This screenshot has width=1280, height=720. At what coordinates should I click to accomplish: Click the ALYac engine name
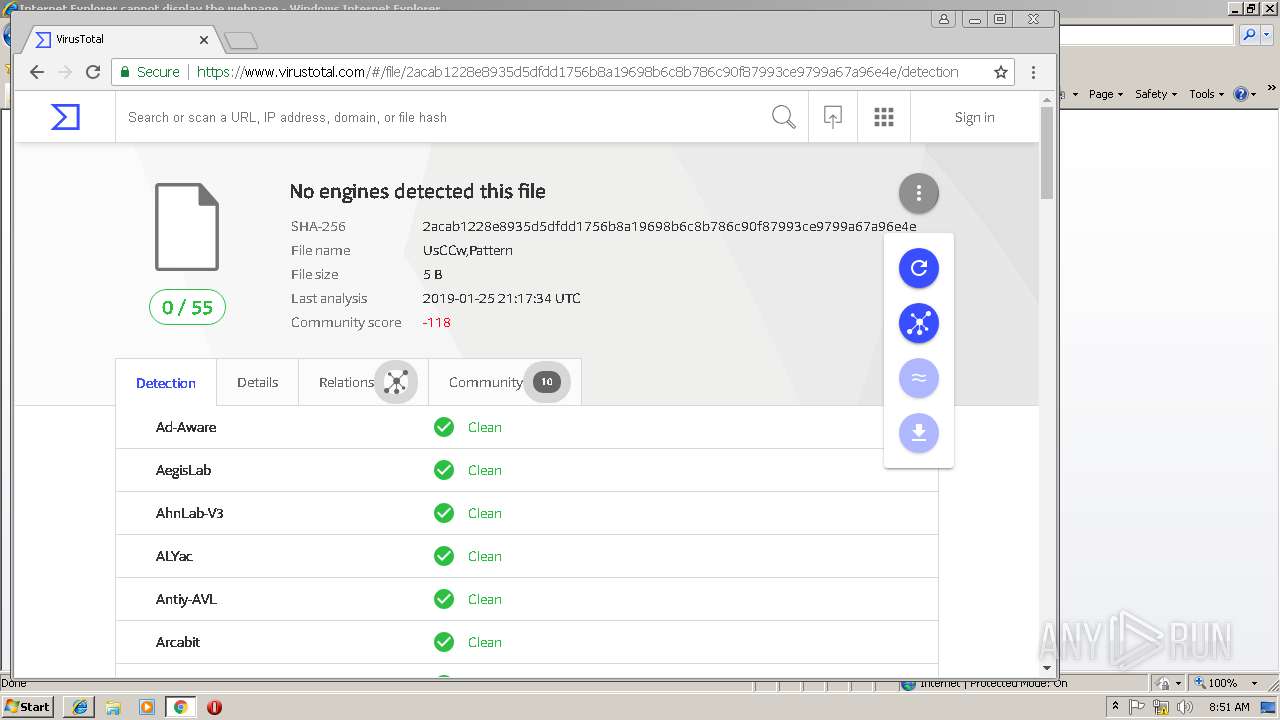[x=174, y=556]
